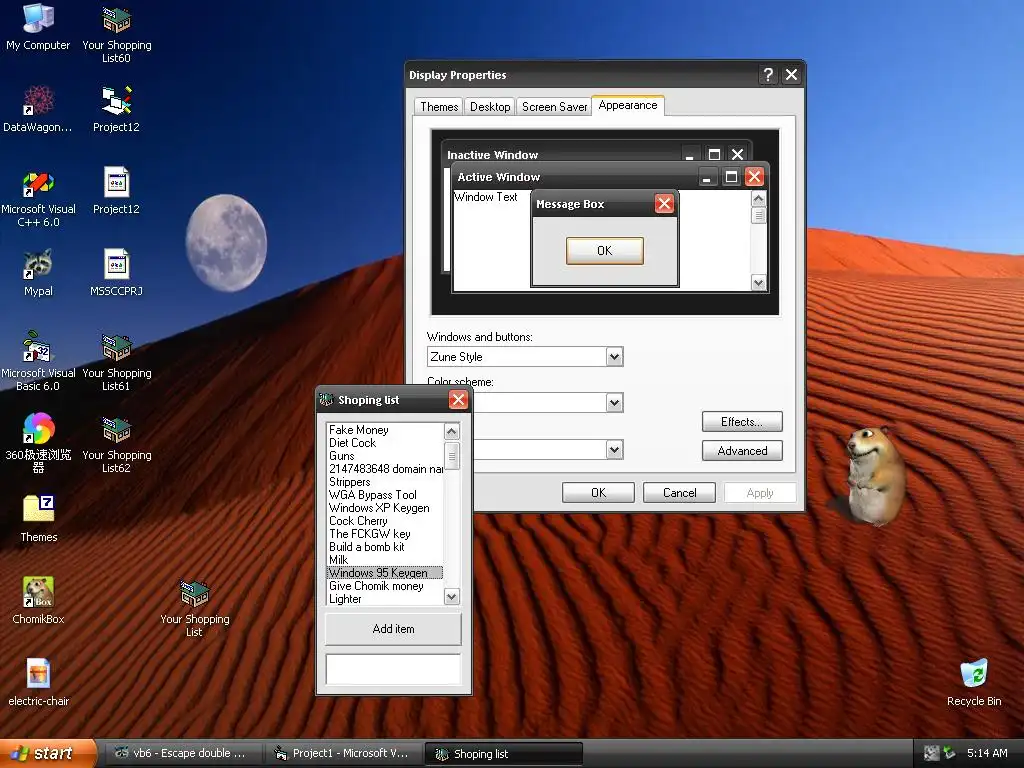Click the shopping list text input field
The width and height of the screenshot is (1024, 768).
click(393, 669)
